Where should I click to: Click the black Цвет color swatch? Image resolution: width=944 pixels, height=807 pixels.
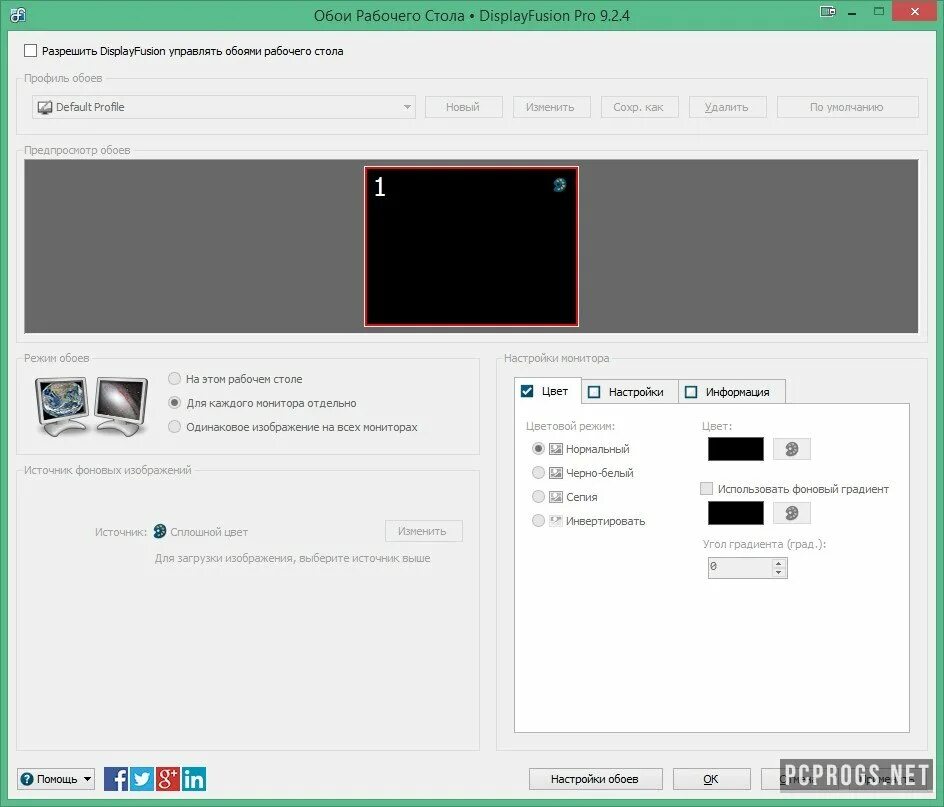pos(736,449)
